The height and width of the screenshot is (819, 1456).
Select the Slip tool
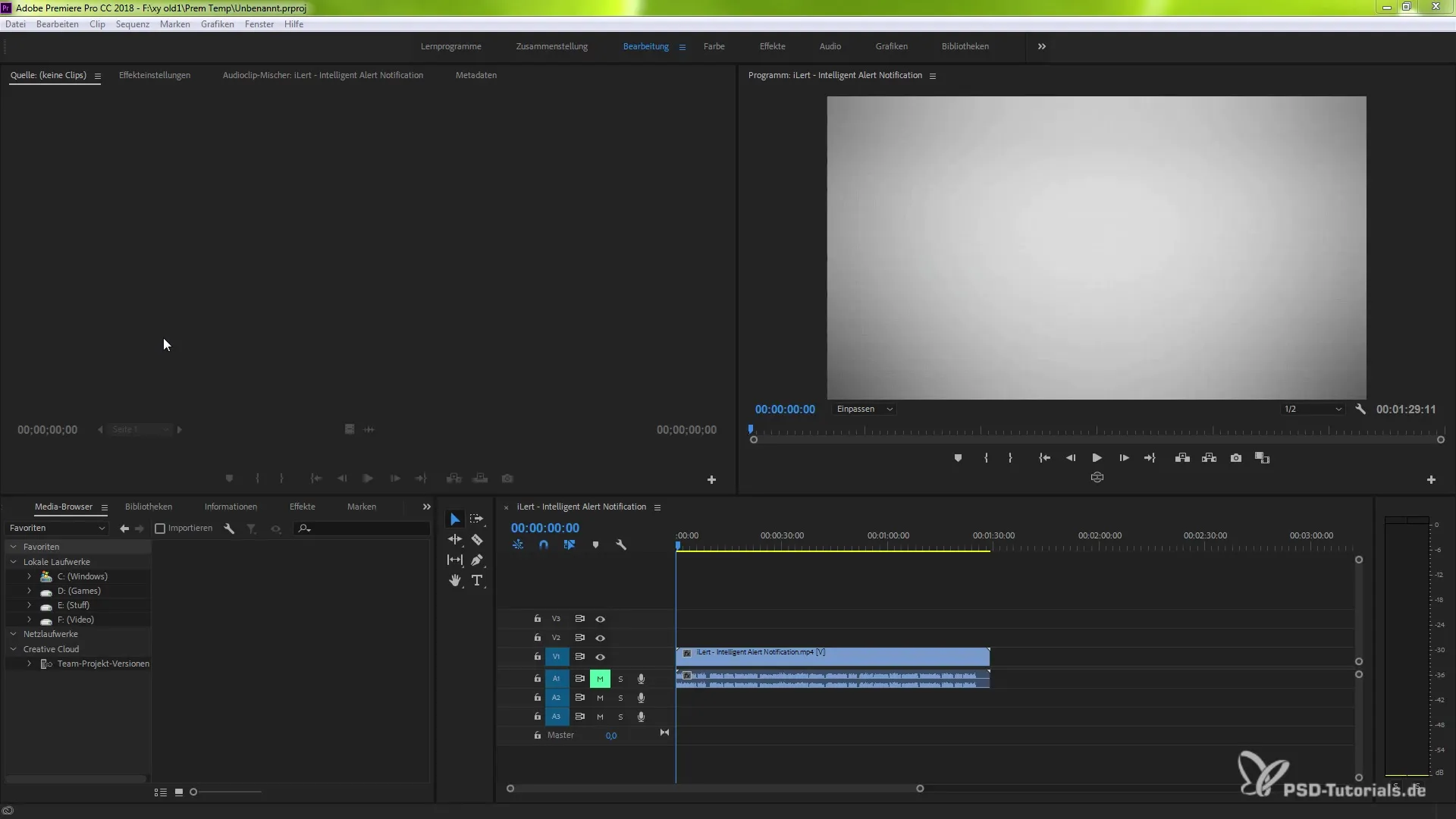point(454,560)
